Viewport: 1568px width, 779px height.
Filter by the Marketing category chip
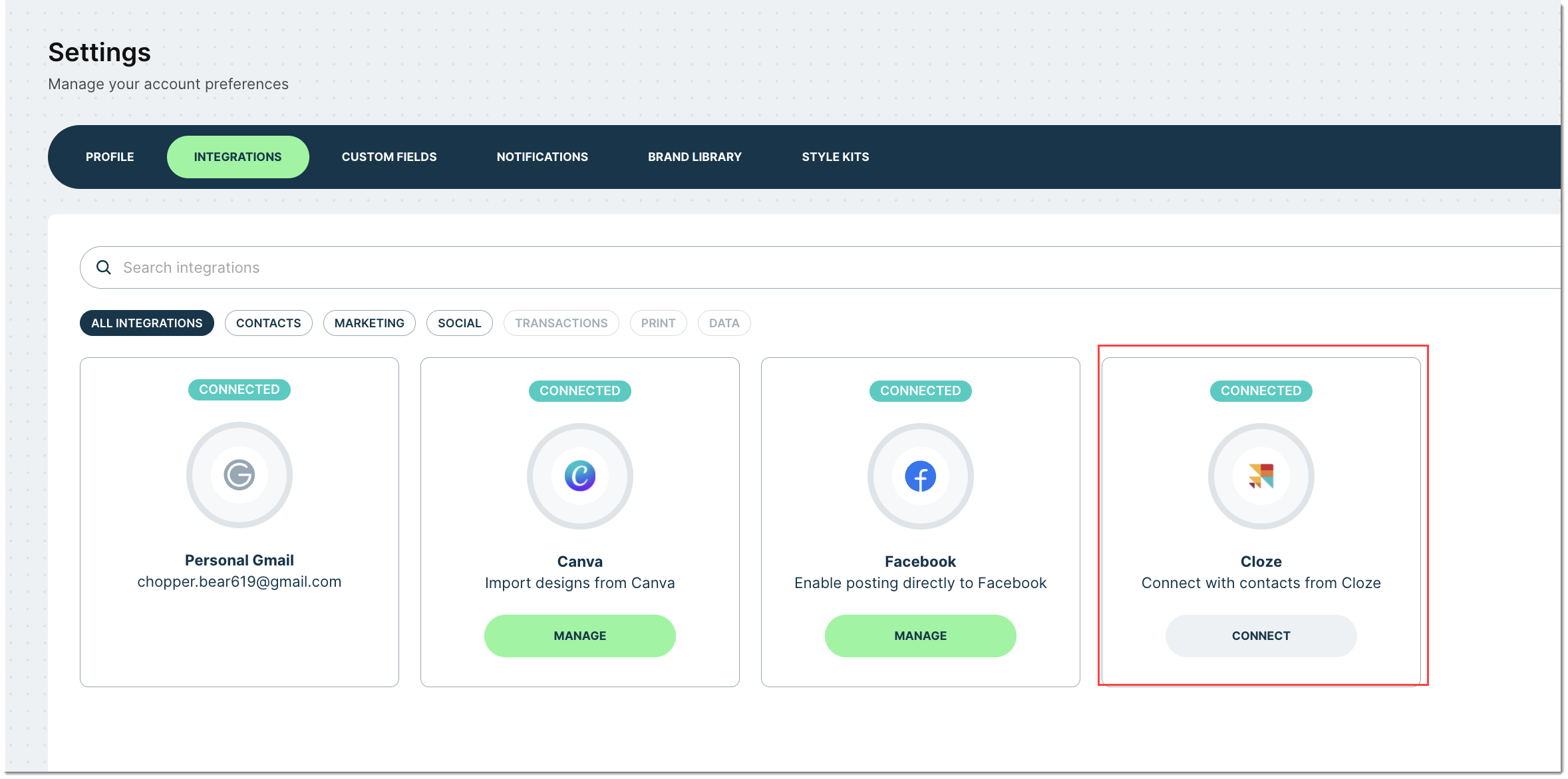point(369,323)
